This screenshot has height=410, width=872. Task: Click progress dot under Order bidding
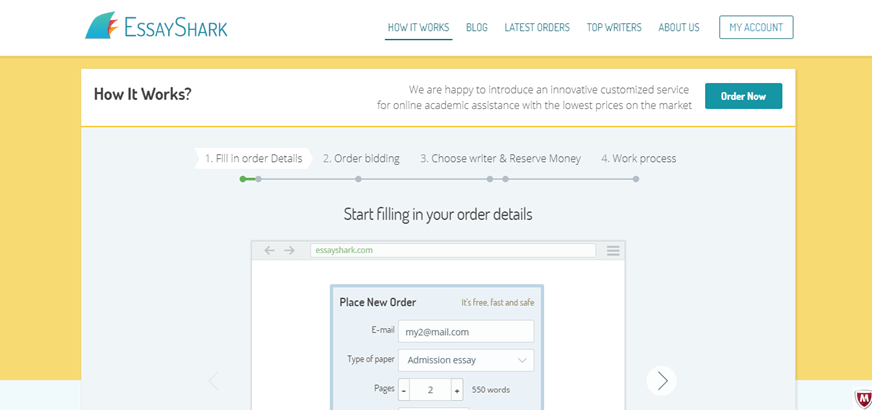(x=359, y=179)
